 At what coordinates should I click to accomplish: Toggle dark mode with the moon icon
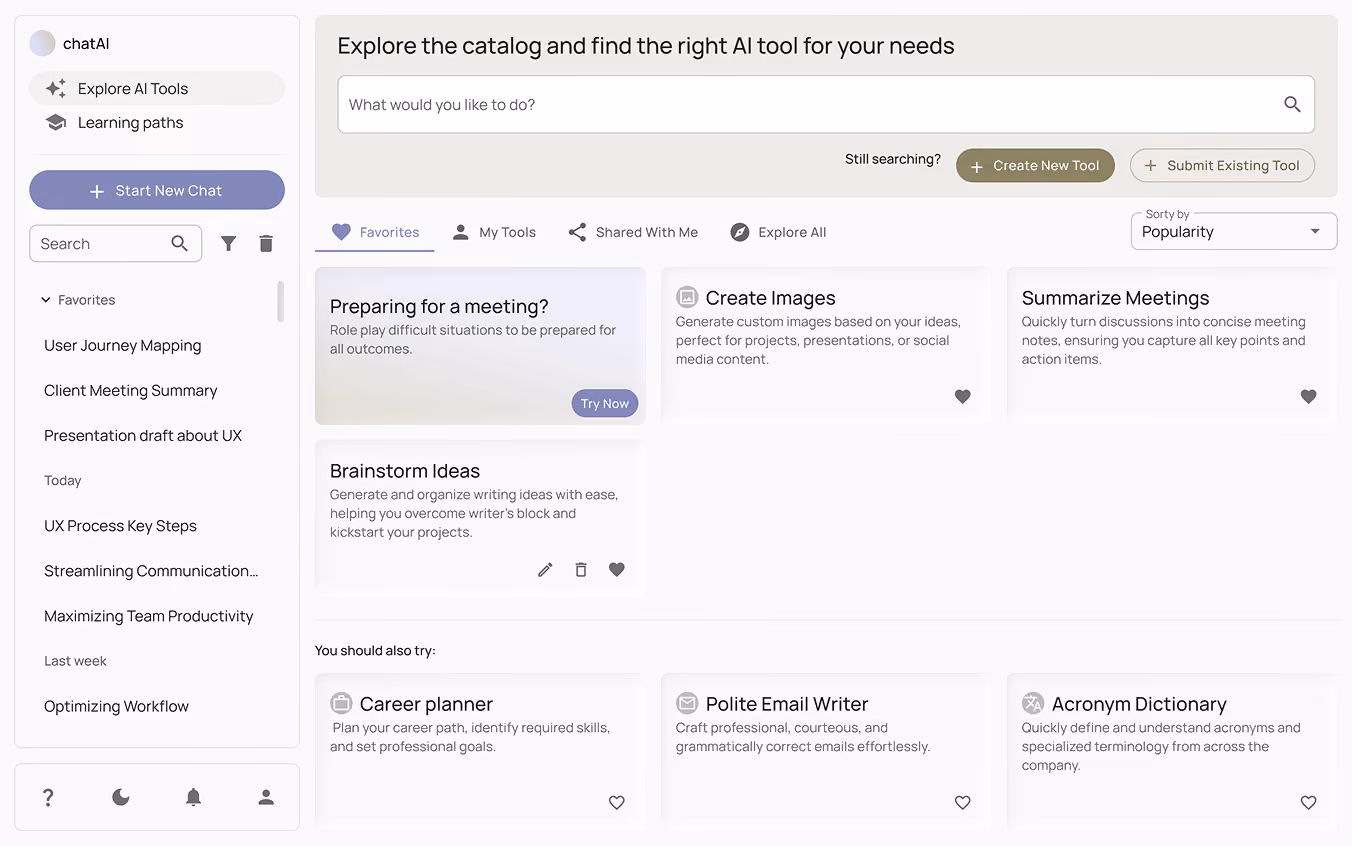pyautogui.click(x=121, y=797)
